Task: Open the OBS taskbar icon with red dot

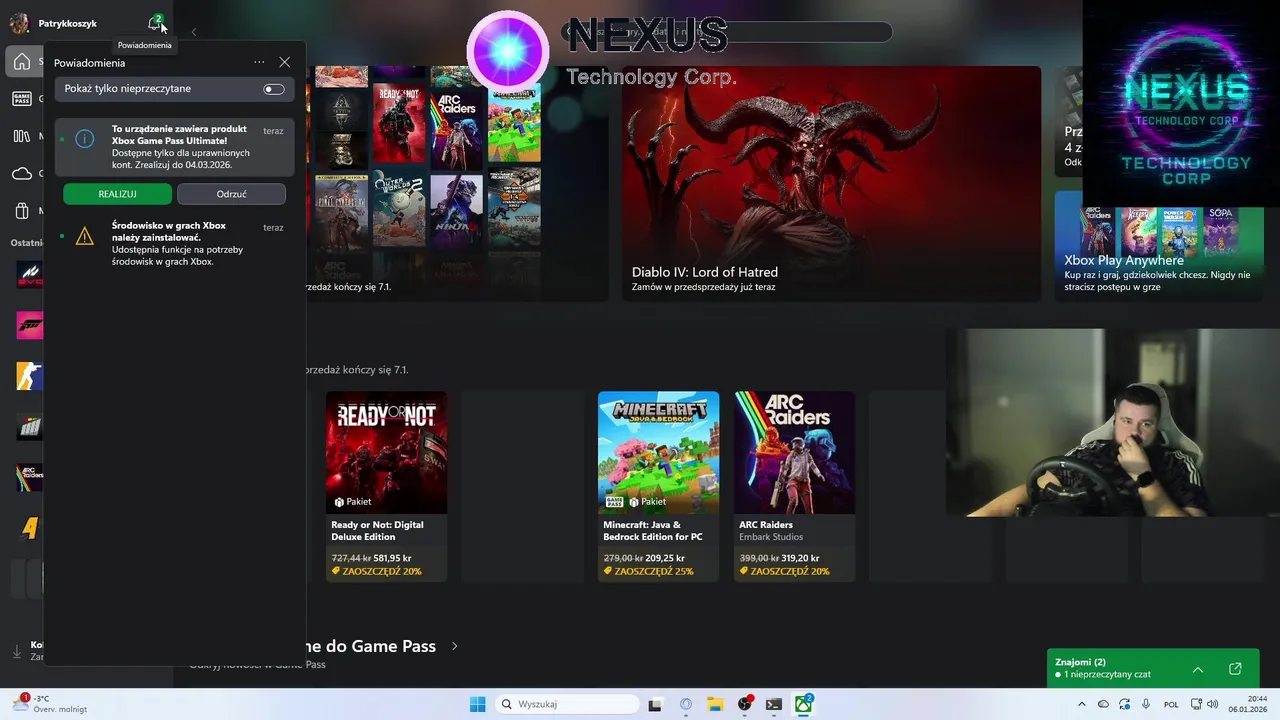Action: [745, 704]
